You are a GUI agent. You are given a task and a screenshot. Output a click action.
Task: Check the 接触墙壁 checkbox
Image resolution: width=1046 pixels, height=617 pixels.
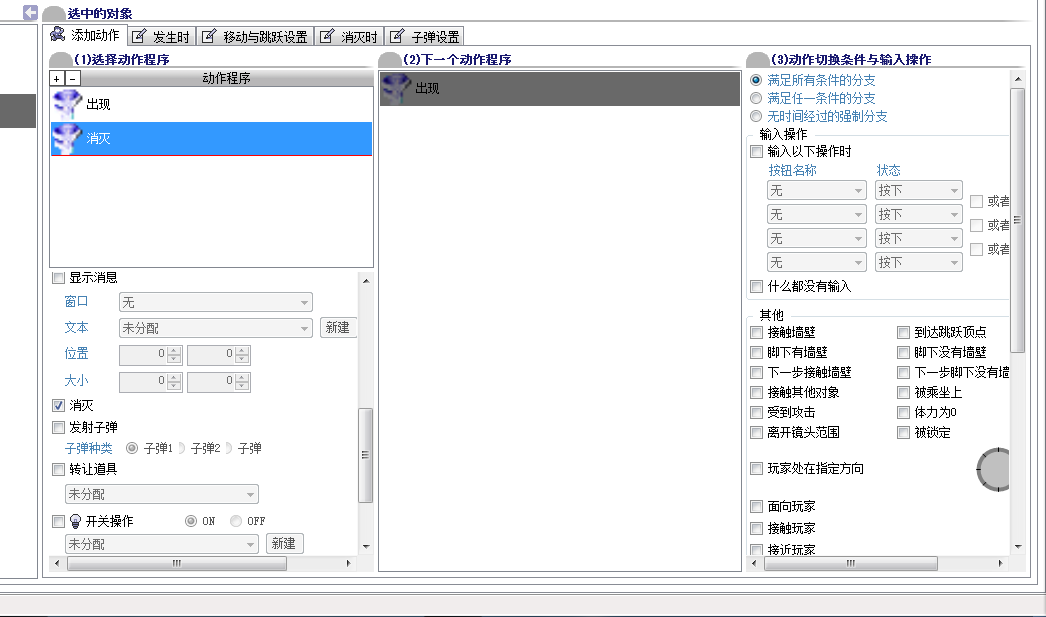(x=756, y=332)
